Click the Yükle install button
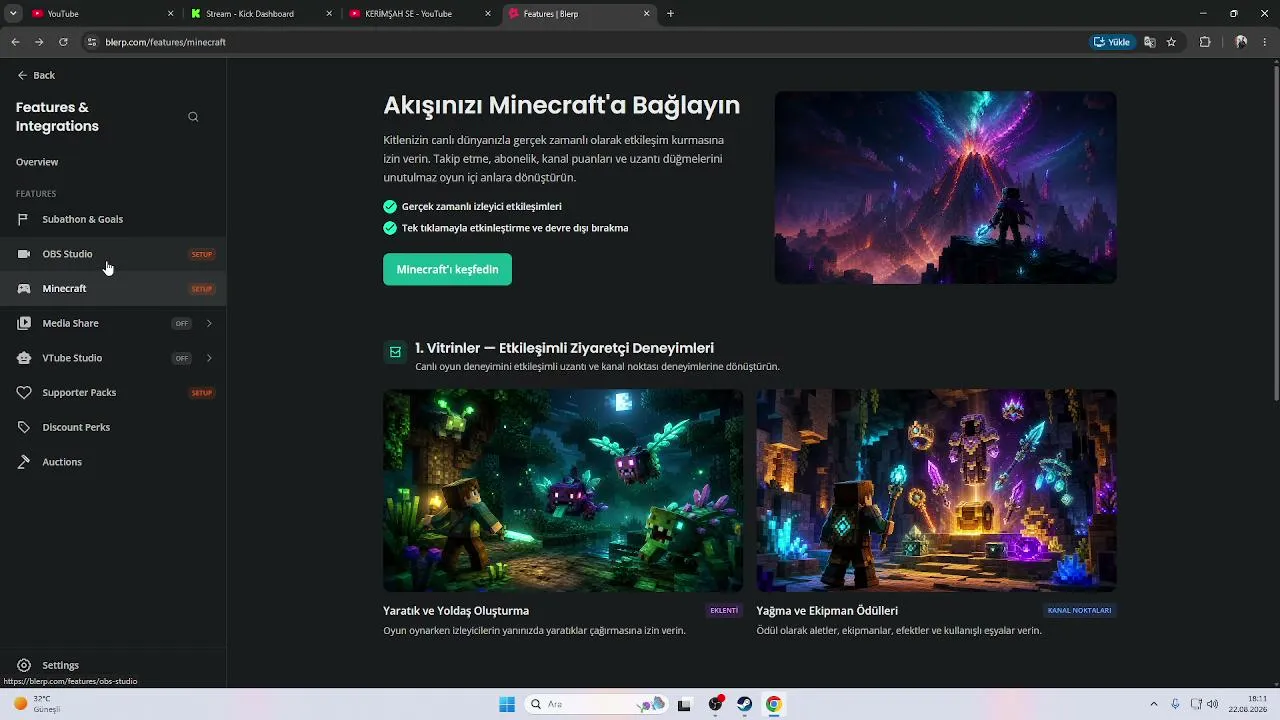Viewport: 1280px width, 720px height. (x=1112, y=42)
